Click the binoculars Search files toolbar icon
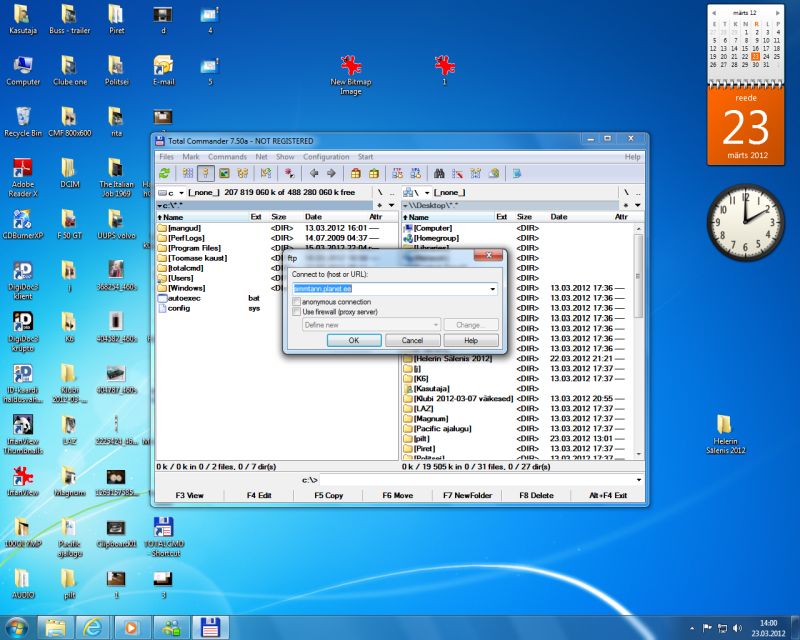The image size is (800, 640). [439, 173]
